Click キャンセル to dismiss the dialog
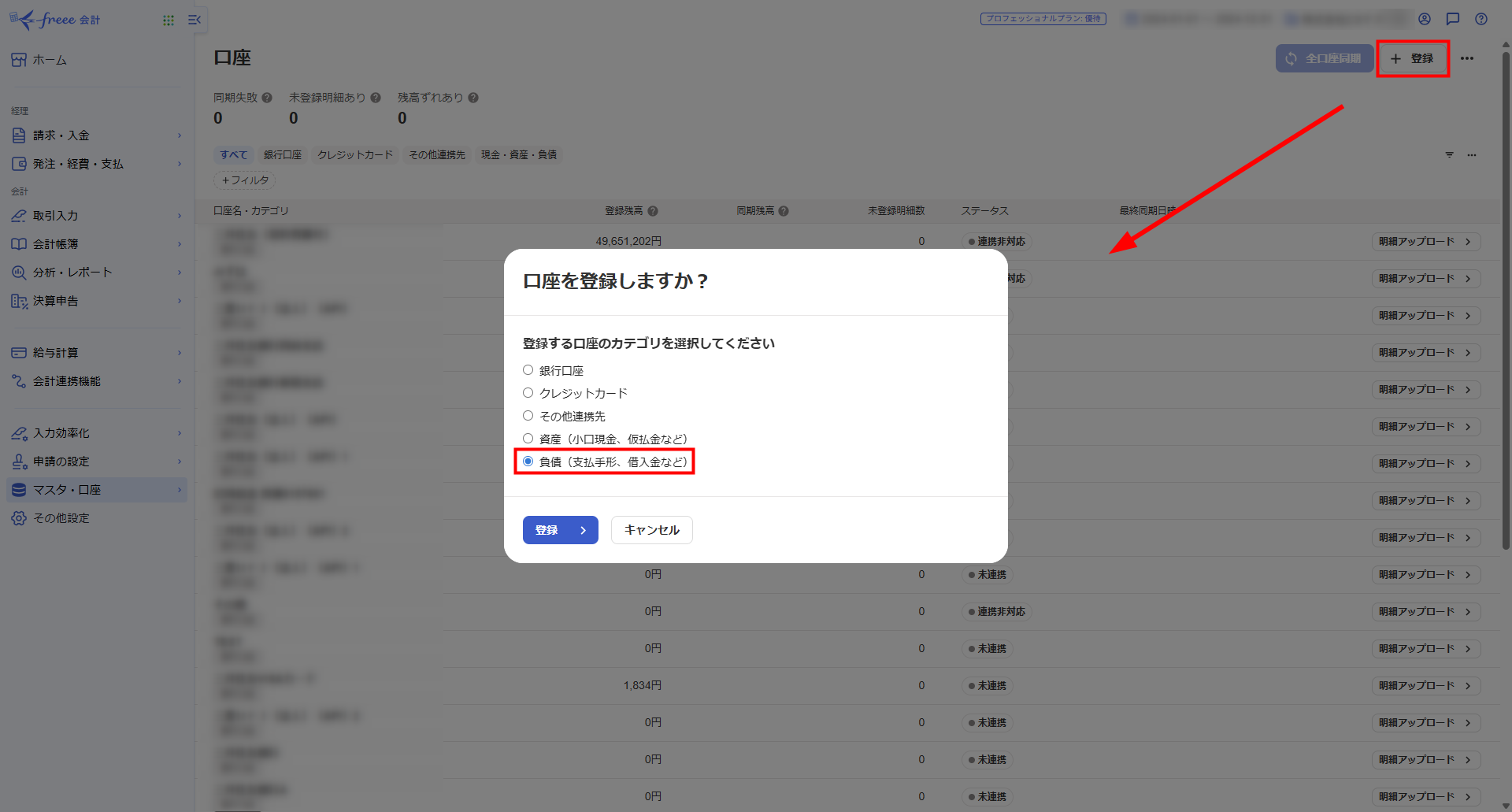This screenshot has height=812, width=1512. click(651, 530)
